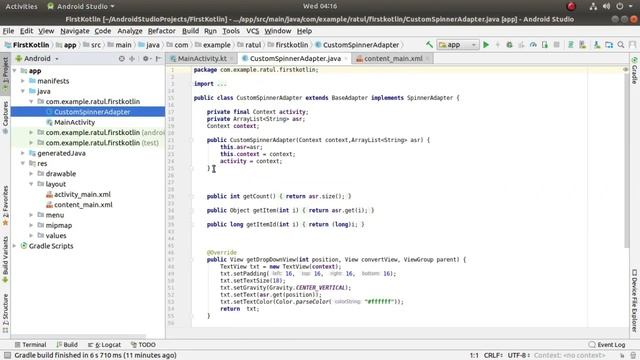Hide the Project tool window icon

pos(158,58)
